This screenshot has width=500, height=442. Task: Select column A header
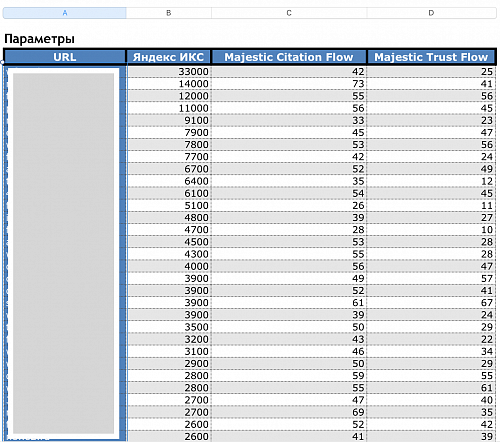click(x=65, y=13)
